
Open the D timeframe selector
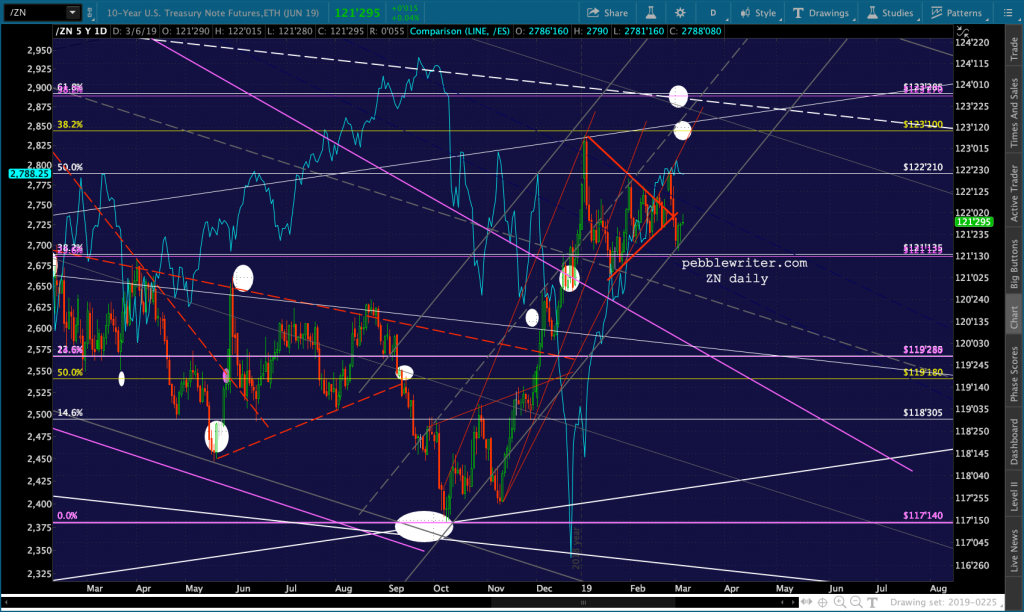(x=713, y=12)
